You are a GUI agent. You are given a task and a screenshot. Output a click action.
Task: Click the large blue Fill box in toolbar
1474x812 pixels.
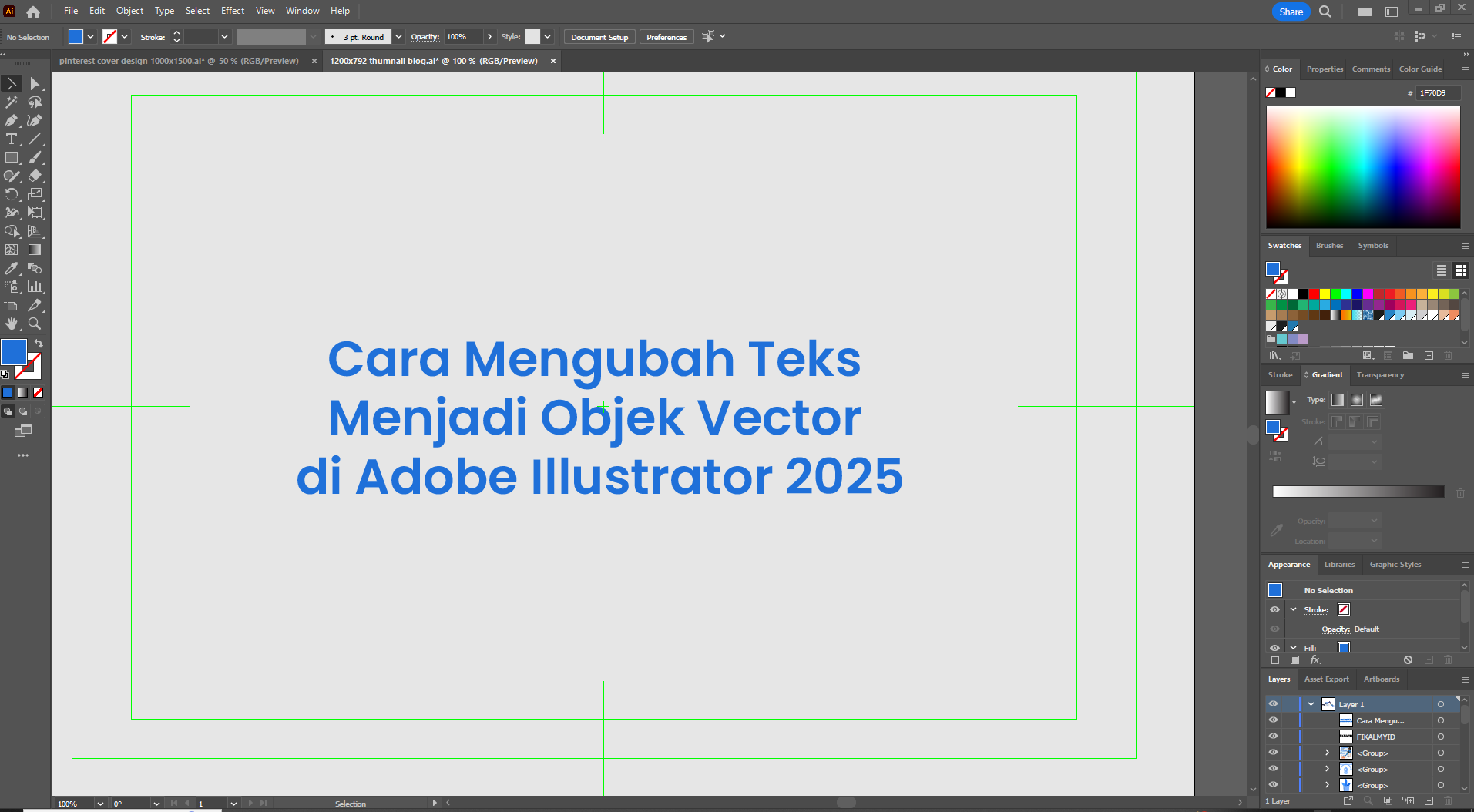click(14, 352)
